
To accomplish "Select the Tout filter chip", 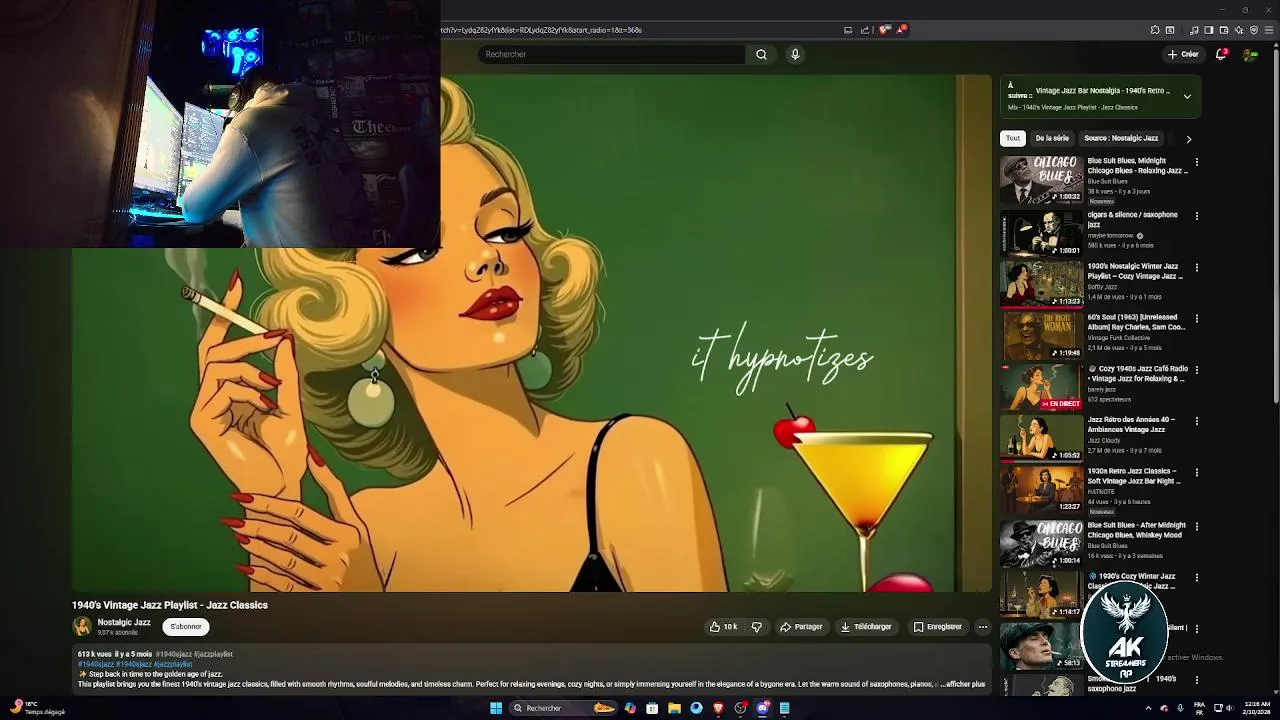I will (x=1013, y=138).
